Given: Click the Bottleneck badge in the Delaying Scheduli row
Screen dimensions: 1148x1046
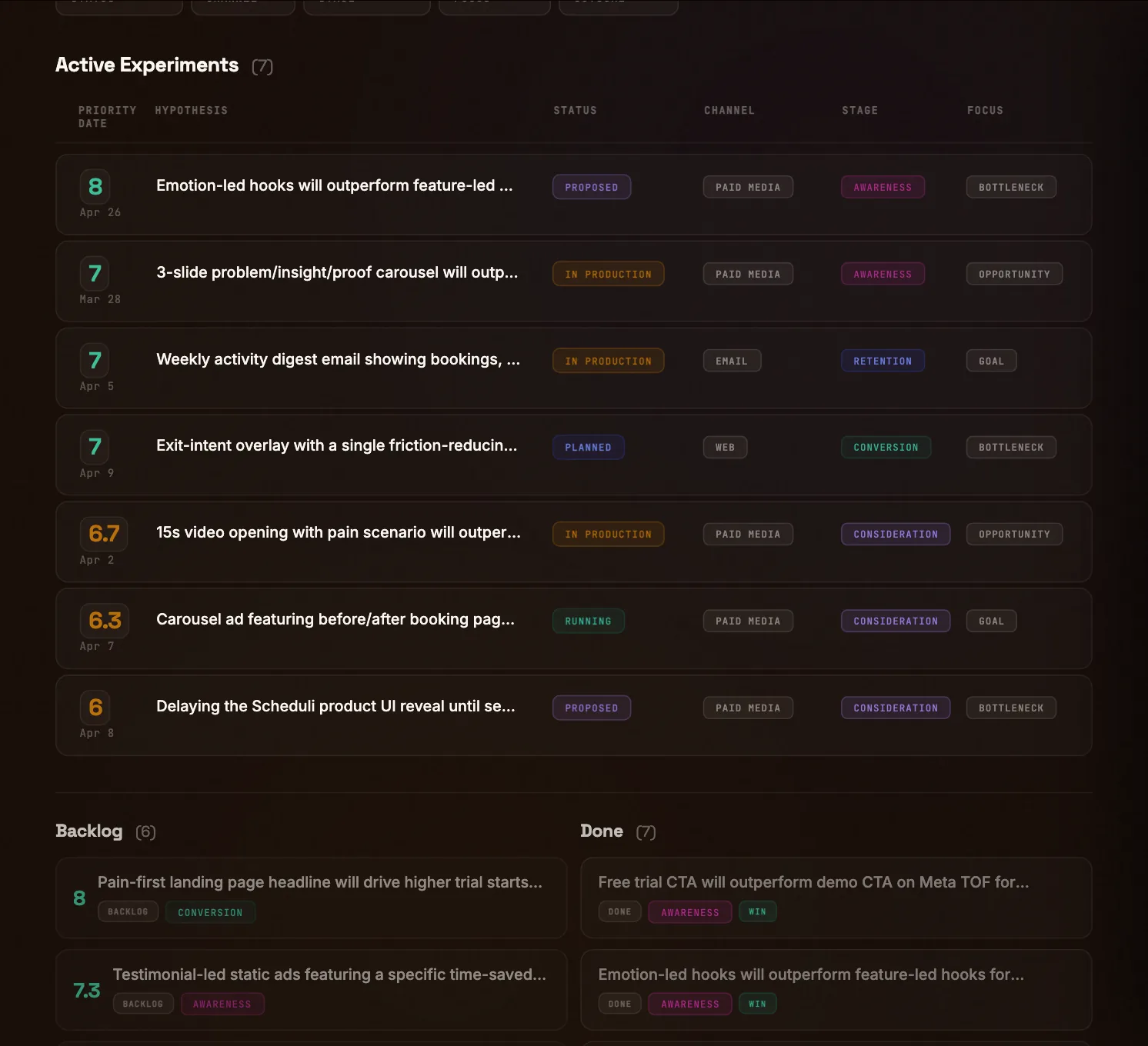Looking at the screenshot, I should 1011,708.
